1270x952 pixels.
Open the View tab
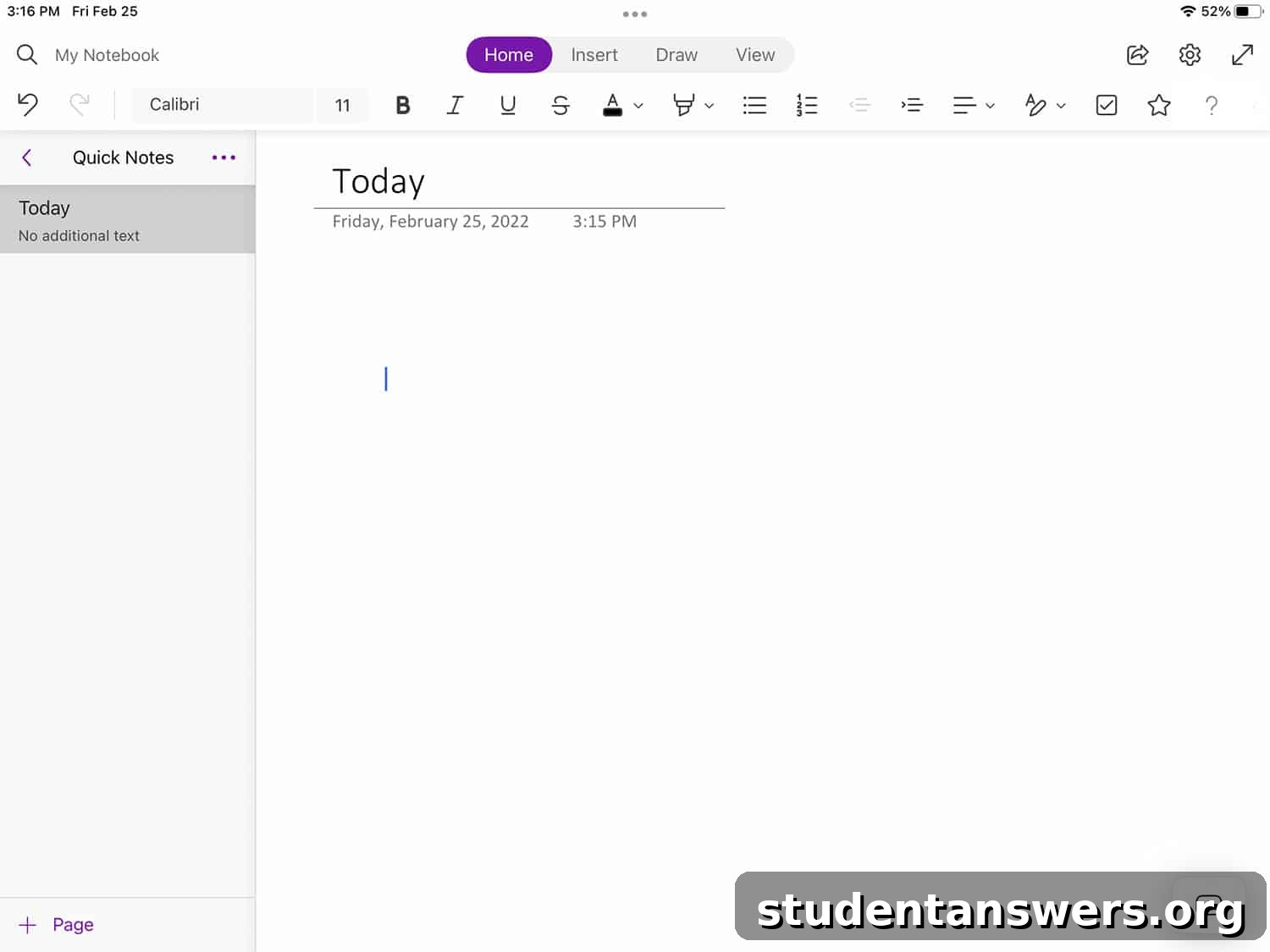[x=755, y=55]
